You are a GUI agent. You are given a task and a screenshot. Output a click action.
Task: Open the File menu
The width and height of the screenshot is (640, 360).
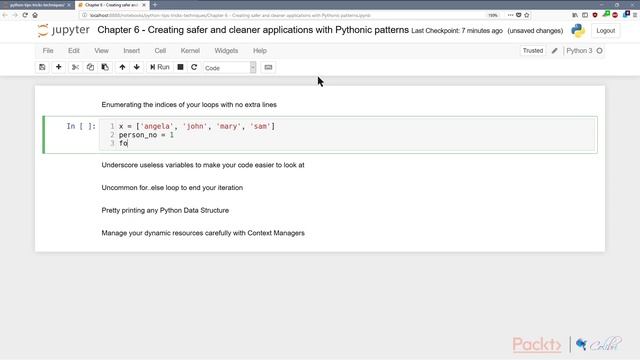pos(48,51)
